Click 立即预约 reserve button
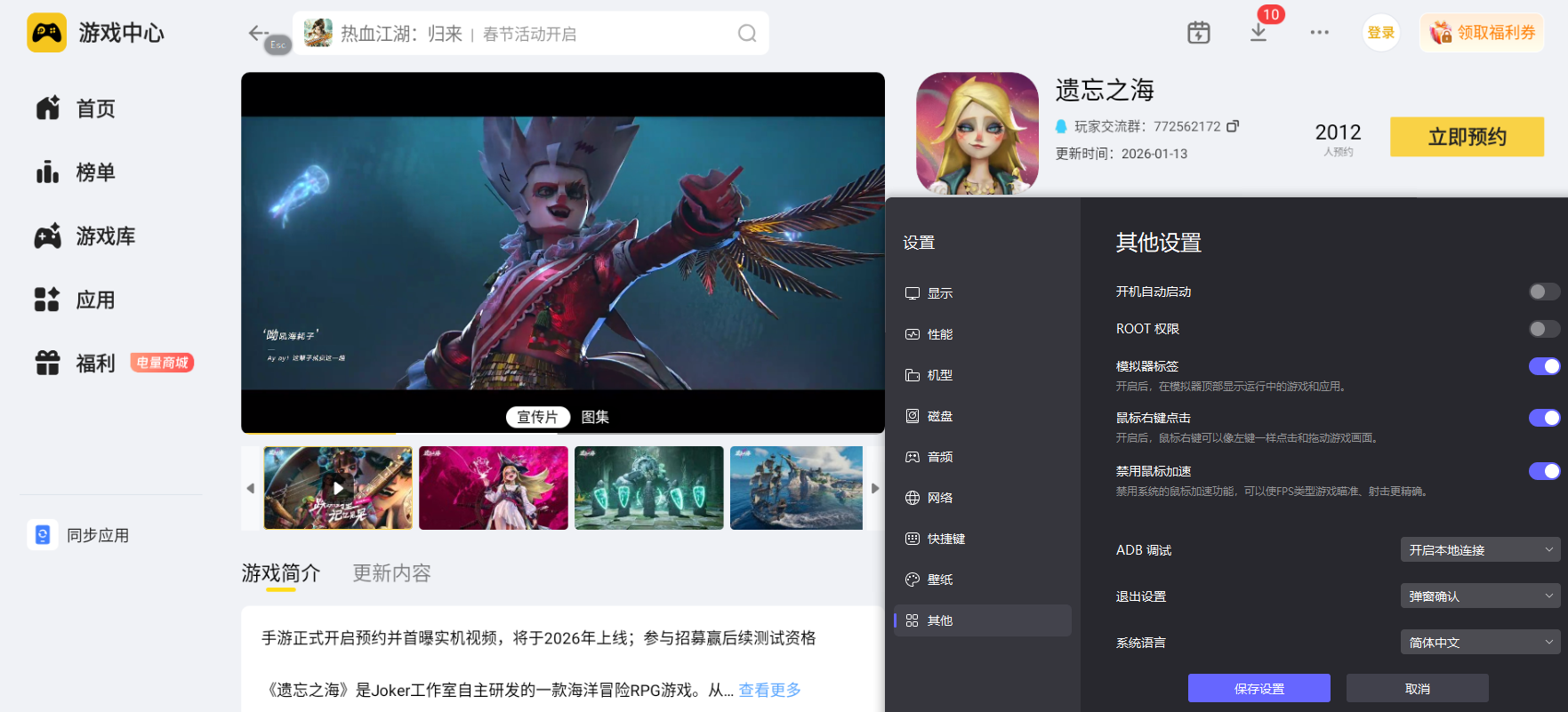Screen dimensions: 1568x712 [1467, 137]
